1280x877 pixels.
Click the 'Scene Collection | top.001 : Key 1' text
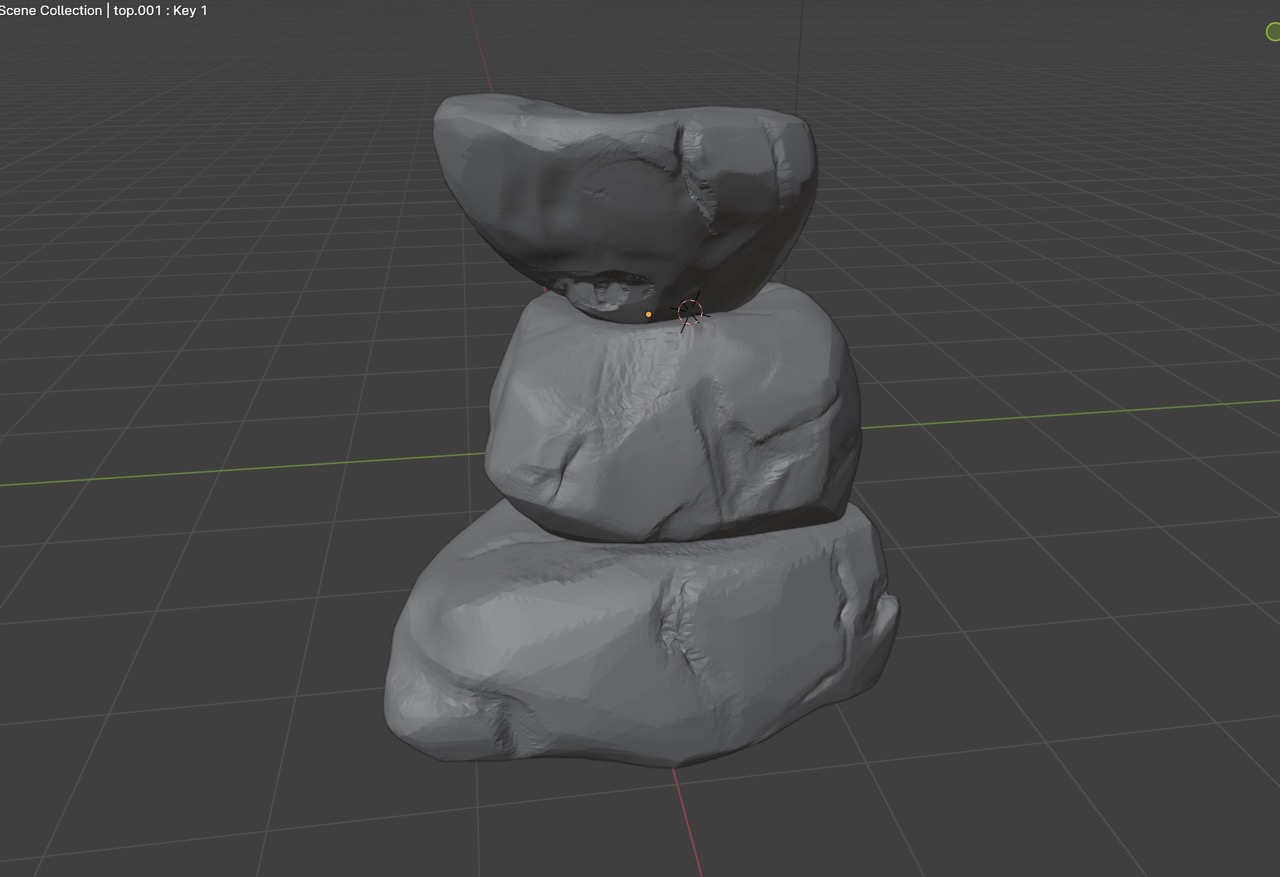[x=104, y=10]
